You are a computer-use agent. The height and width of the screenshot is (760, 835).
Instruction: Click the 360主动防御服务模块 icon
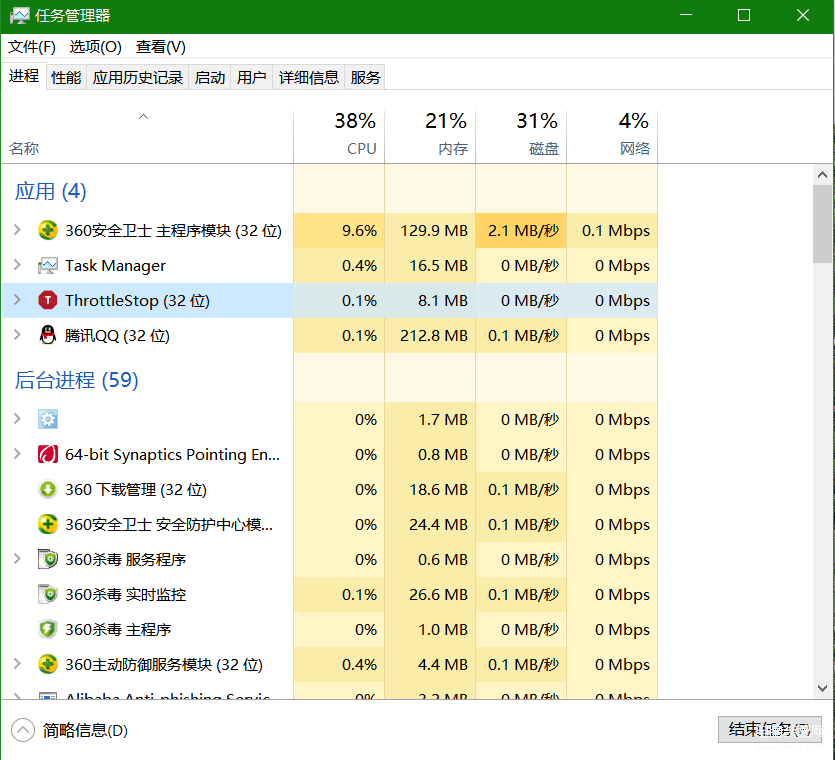pos(48,664)
